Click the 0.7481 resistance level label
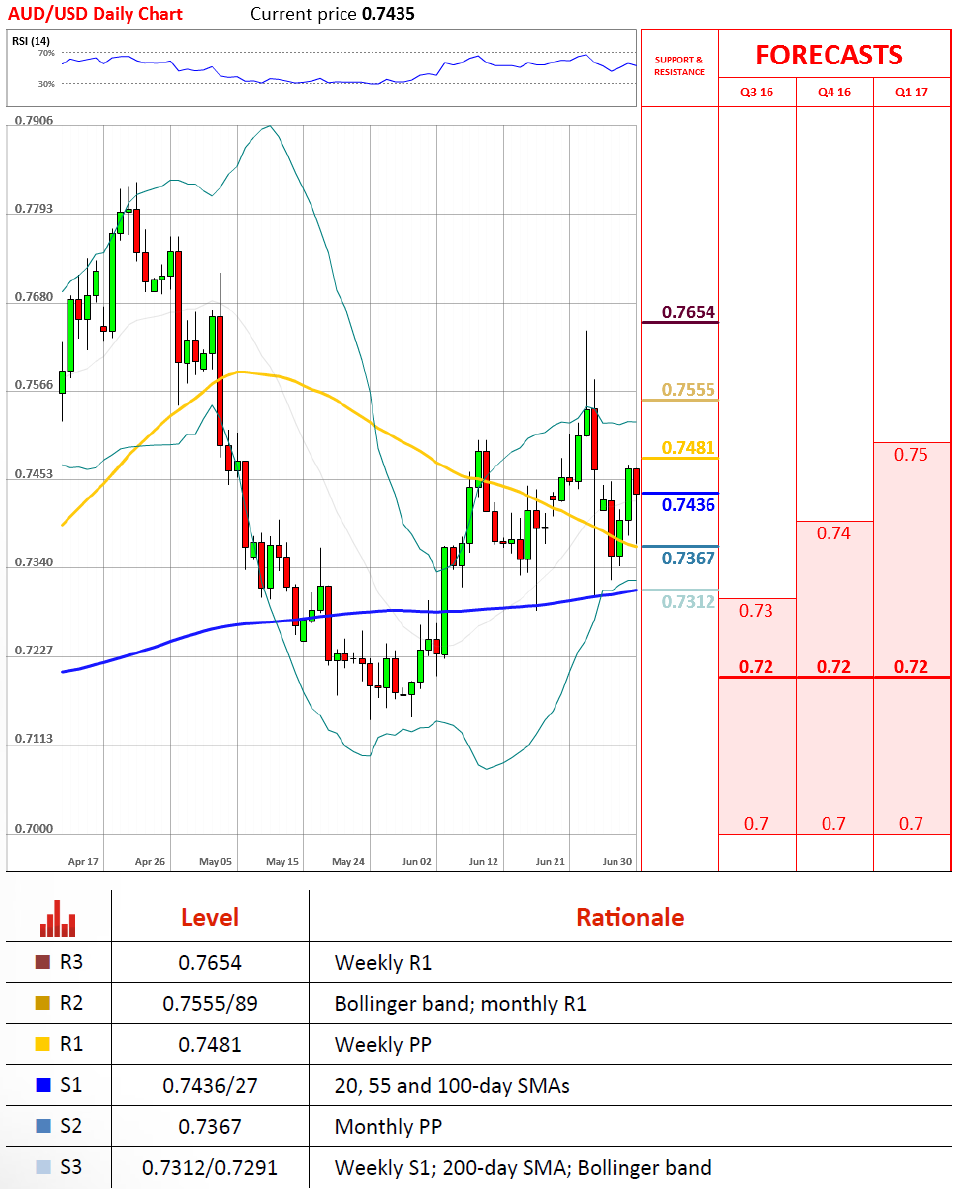The image size is (962, 1189). point(688,447)
